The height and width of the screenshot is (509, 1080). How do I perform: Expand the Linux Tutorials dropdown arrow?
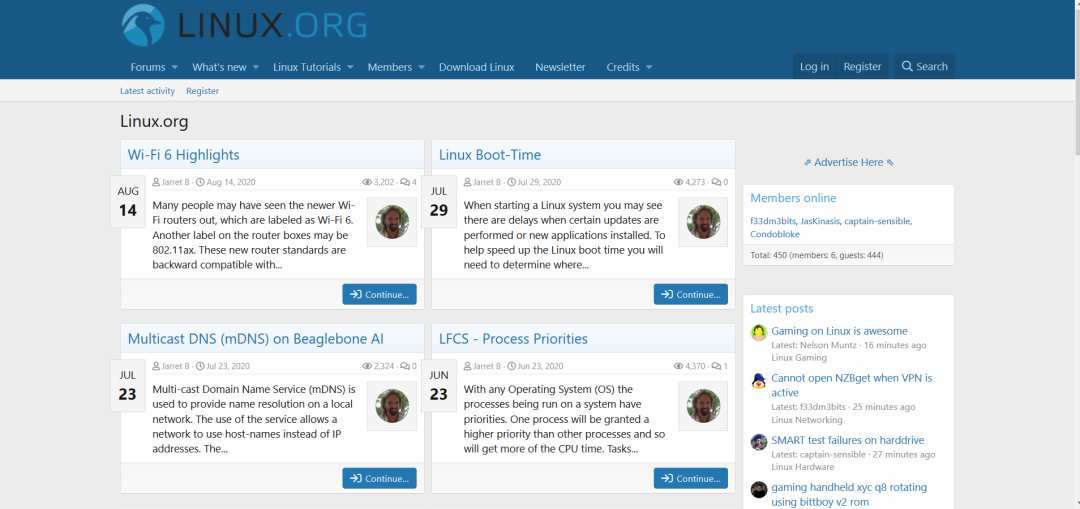350,67
